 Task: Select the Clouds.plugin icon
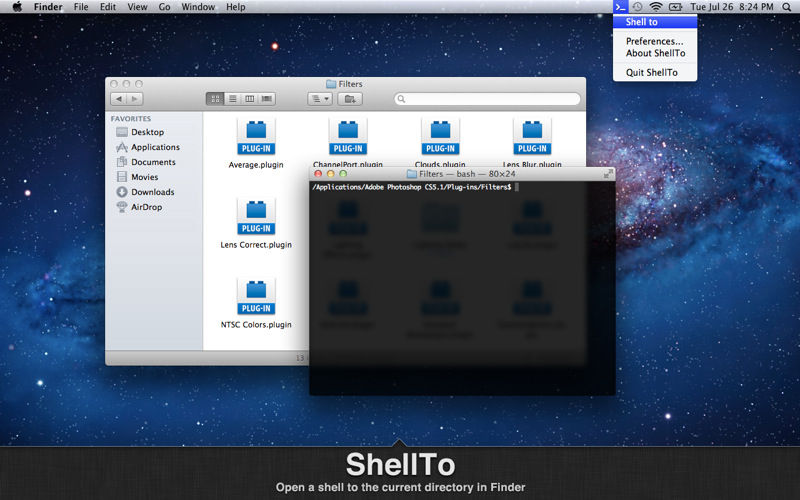click(x=440, y=136)
